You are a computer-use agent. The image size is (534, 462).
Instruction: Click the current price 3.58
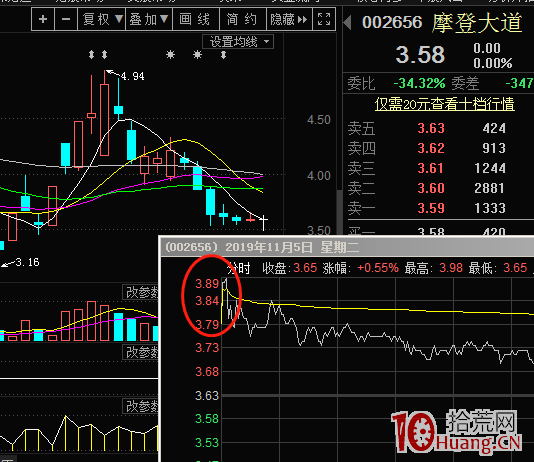(x=420, y=54)
